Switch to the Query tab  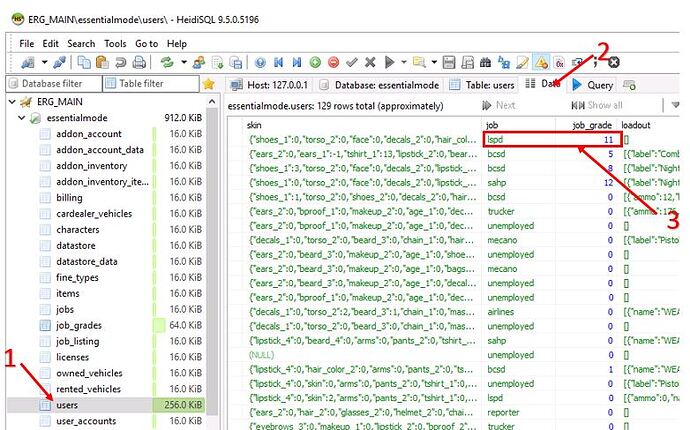(x=593, y=85)
